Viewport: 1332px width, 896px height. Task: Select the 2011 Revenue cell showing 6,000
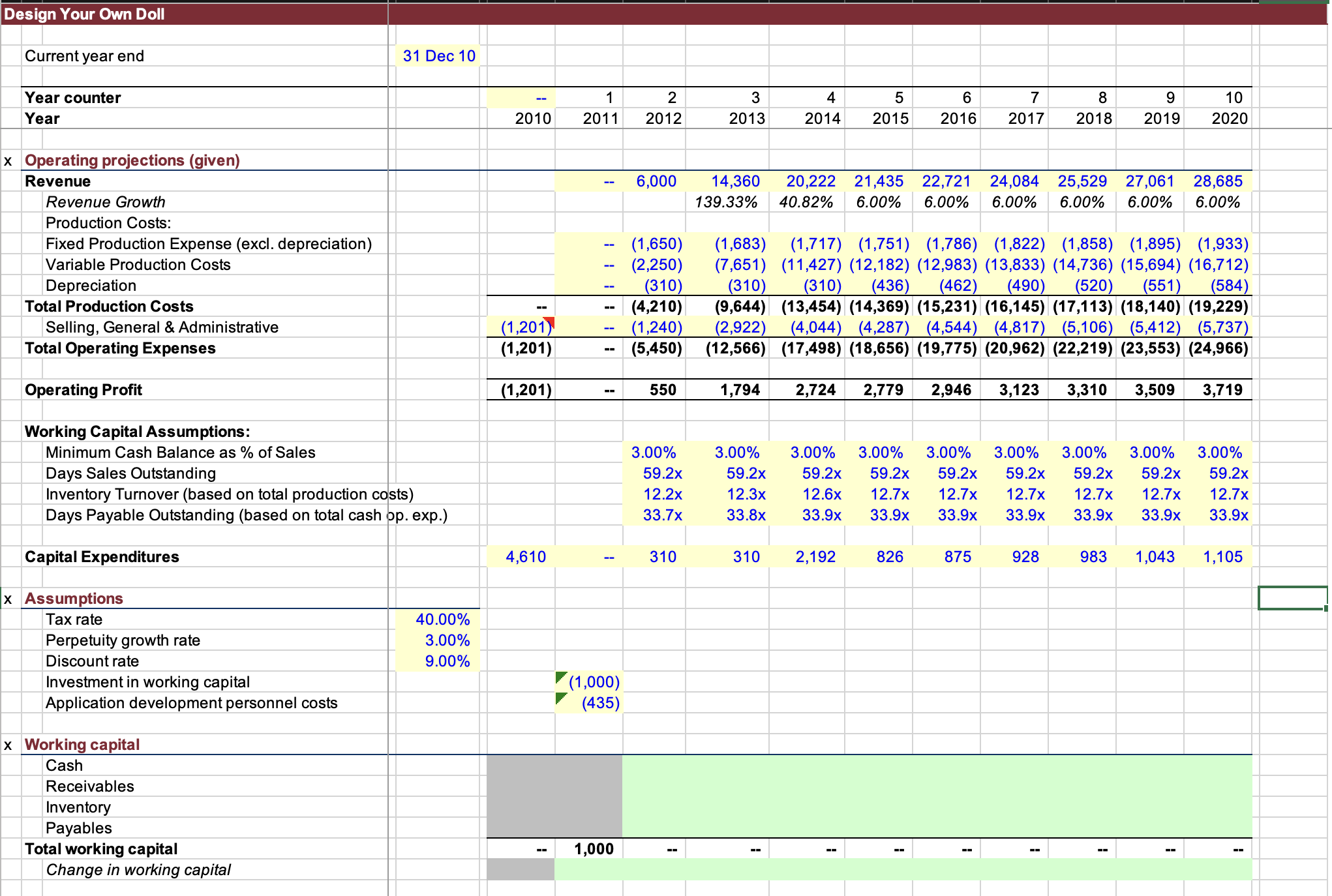658,181
